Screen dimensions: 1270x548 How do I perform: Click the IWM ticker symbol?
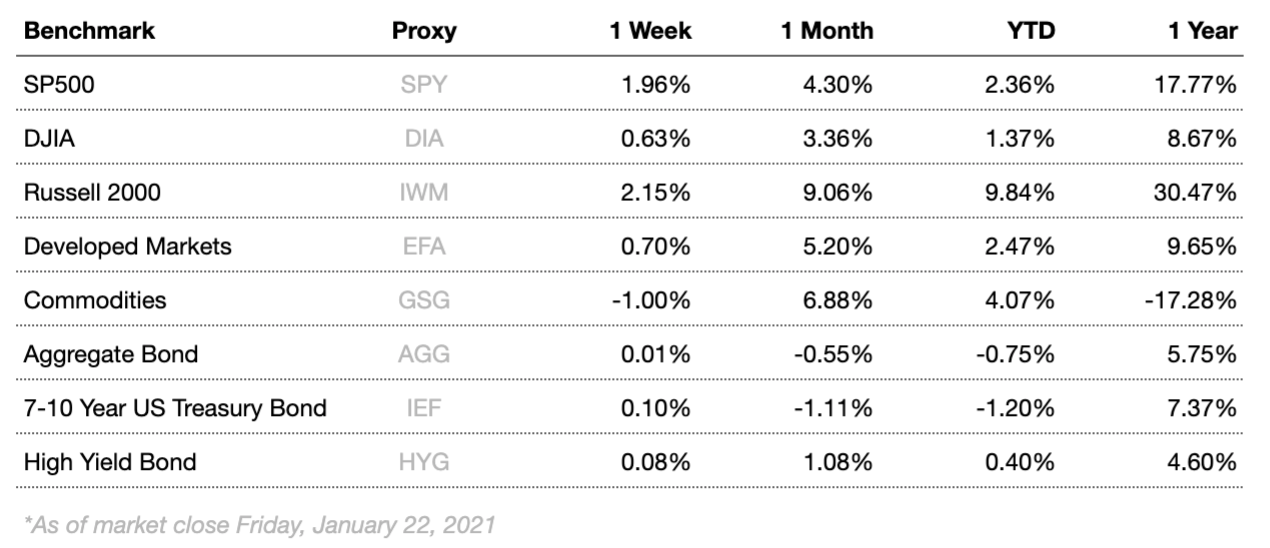pos(424,192)
